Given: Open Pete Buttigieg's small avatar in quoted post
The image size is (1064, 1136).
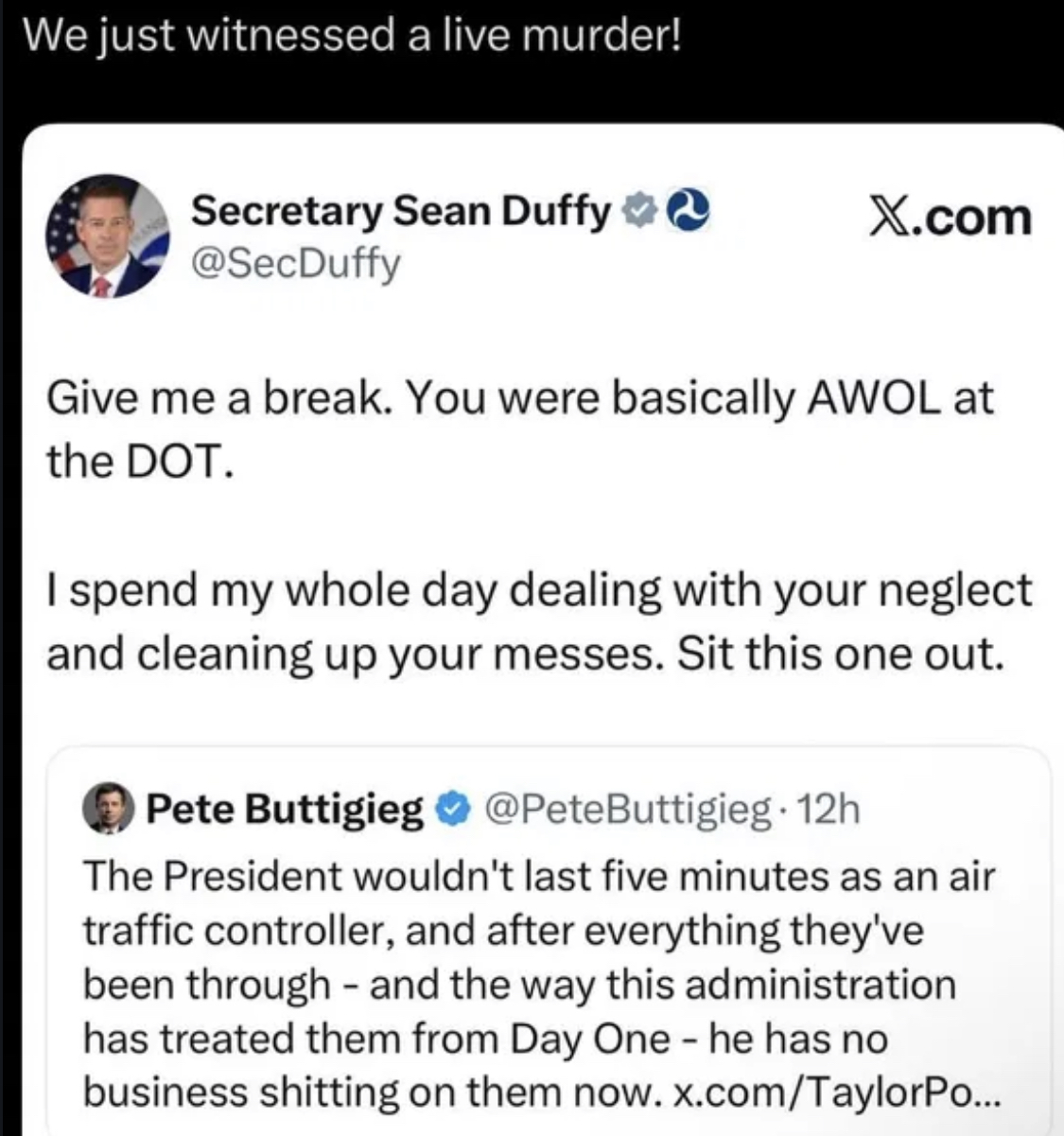Looking at the screenshot, I should (110, 810).
